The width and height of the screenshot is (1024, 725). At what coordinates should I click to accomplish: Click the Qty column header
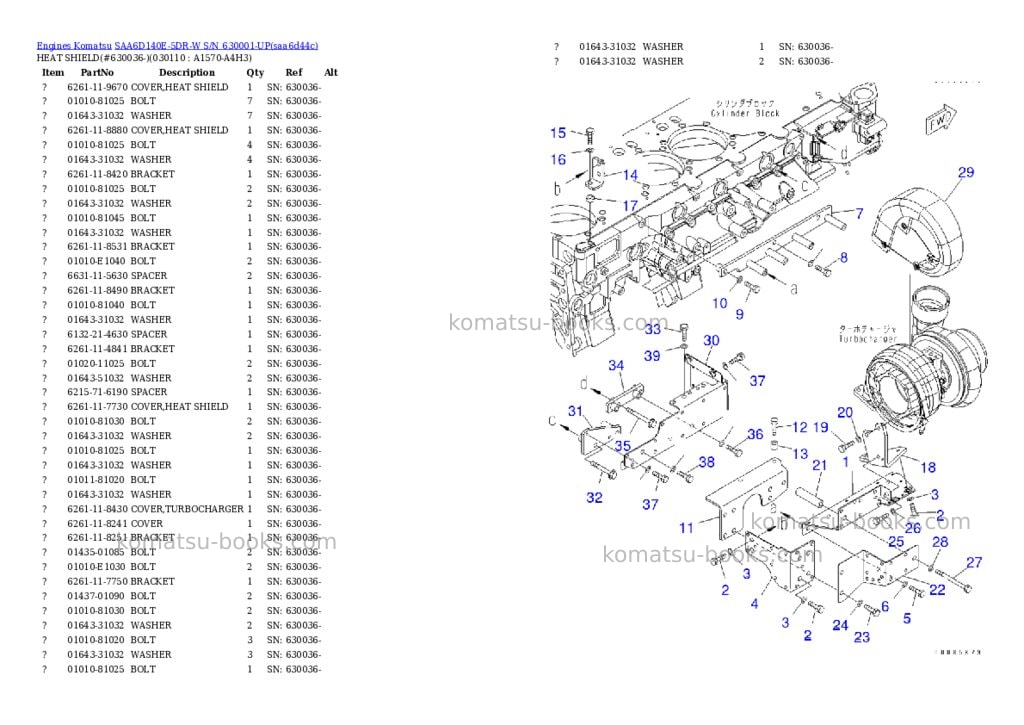pos(255,72)
